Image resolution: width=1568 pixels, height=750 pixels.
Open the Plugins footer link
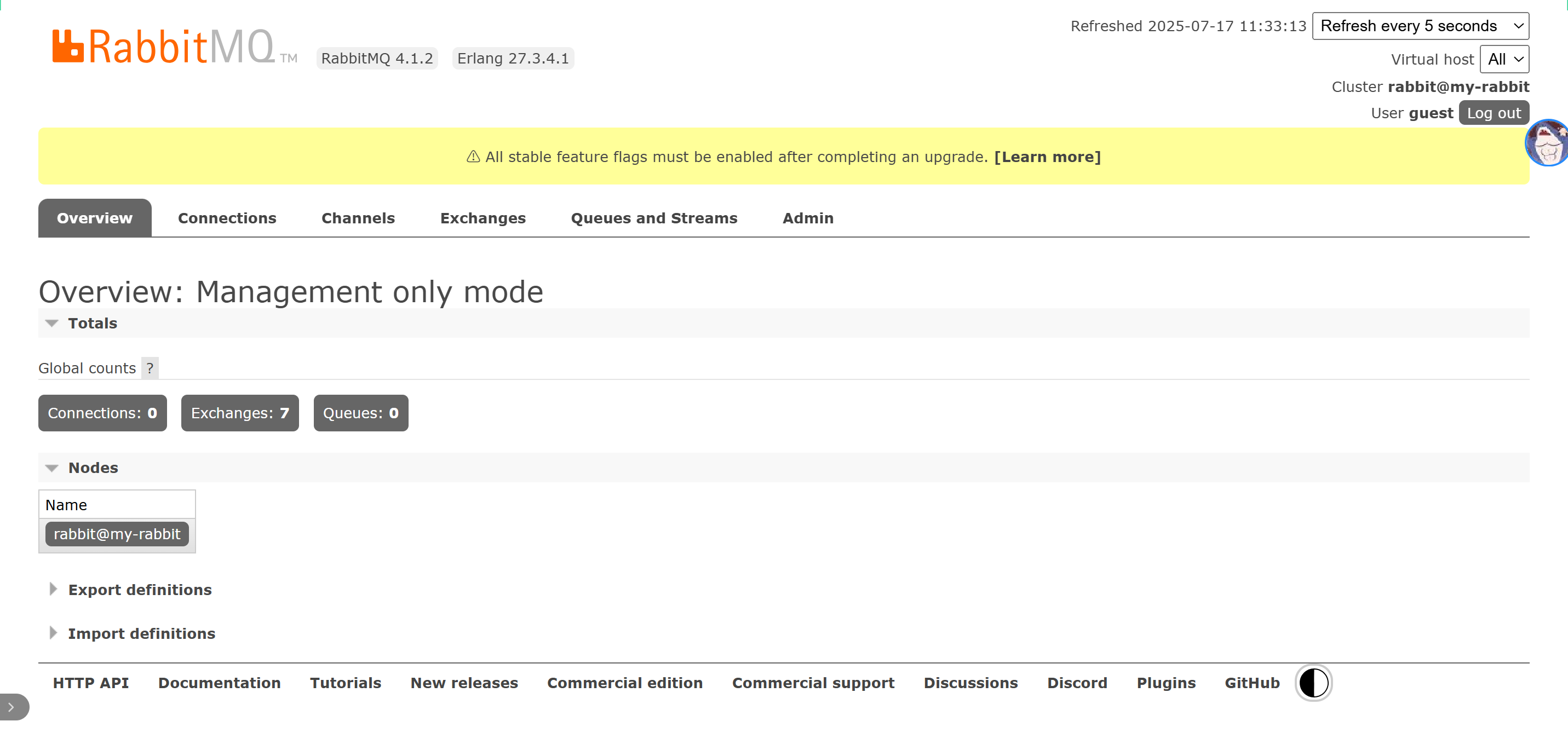pyautogui.click(x=1165, y=683)
